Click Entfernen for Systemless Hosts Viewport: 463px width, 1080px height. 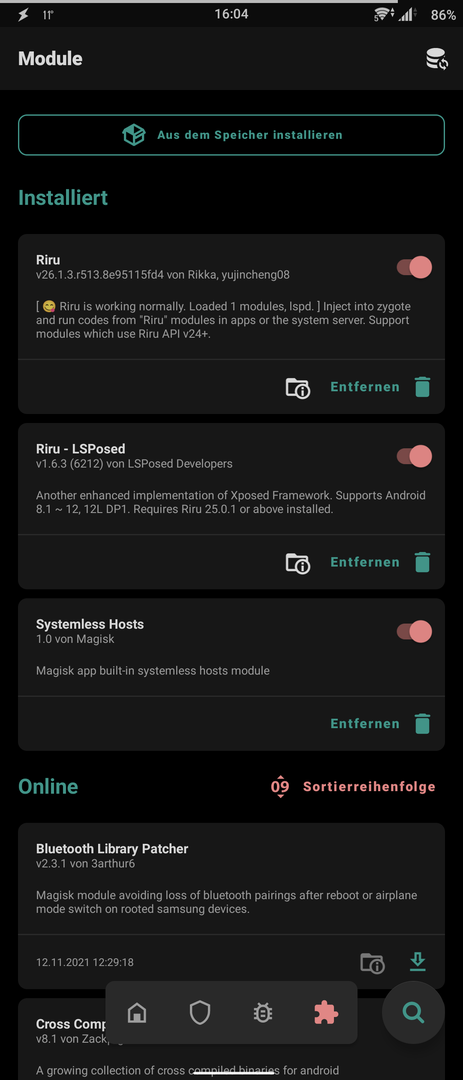point(364,724)
